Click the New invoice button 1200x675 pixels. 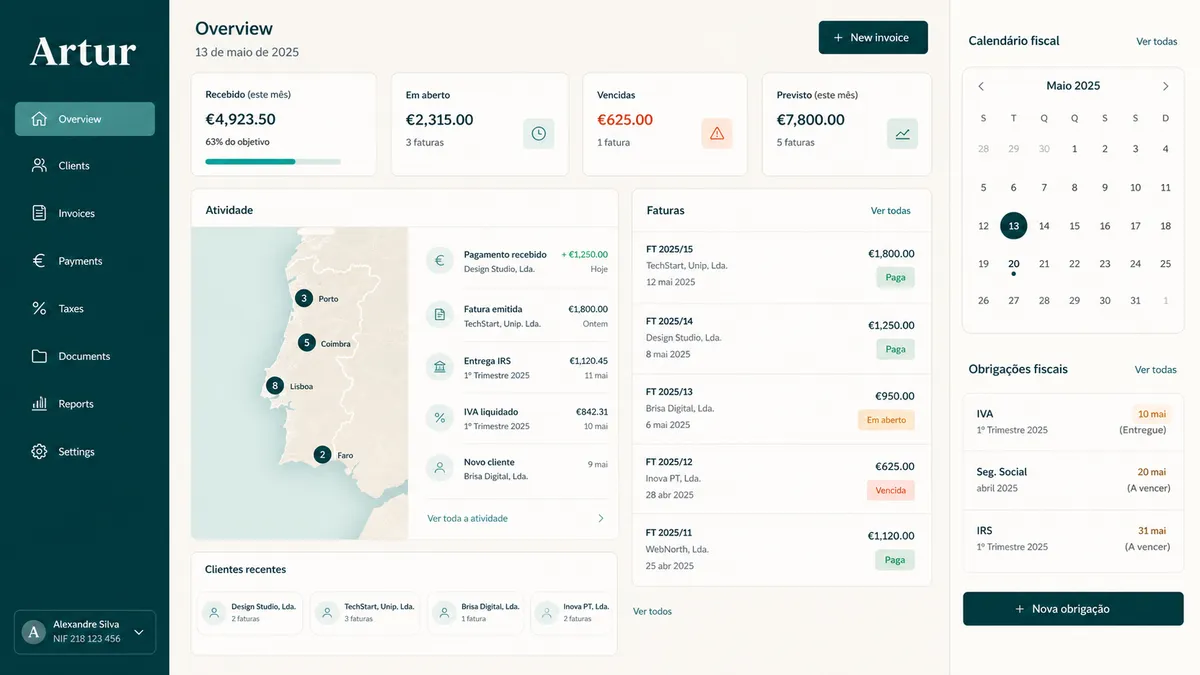tap(873, 37)
